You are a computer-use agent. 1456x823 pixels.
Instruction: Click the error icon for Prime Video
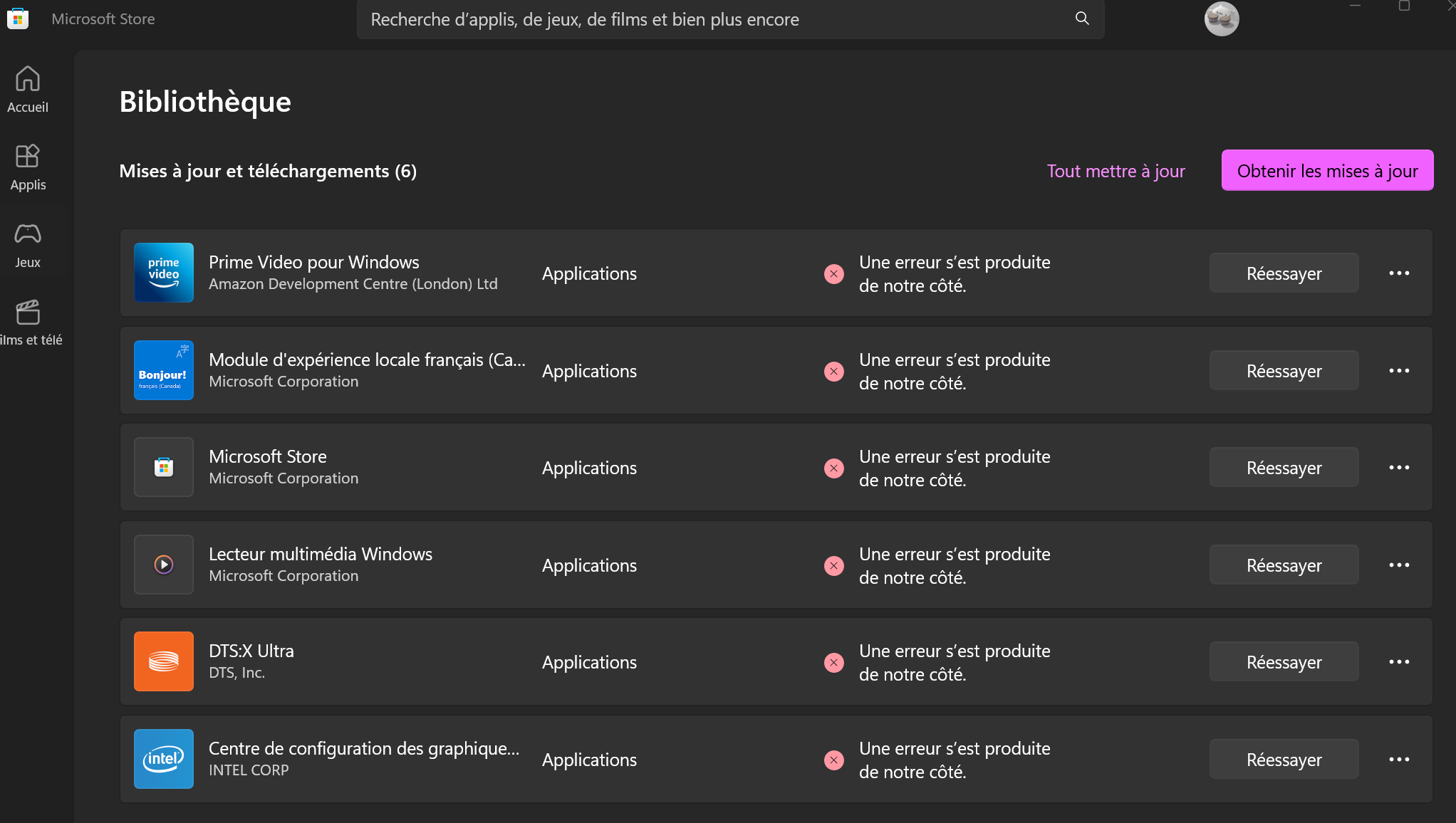point(834,274)
